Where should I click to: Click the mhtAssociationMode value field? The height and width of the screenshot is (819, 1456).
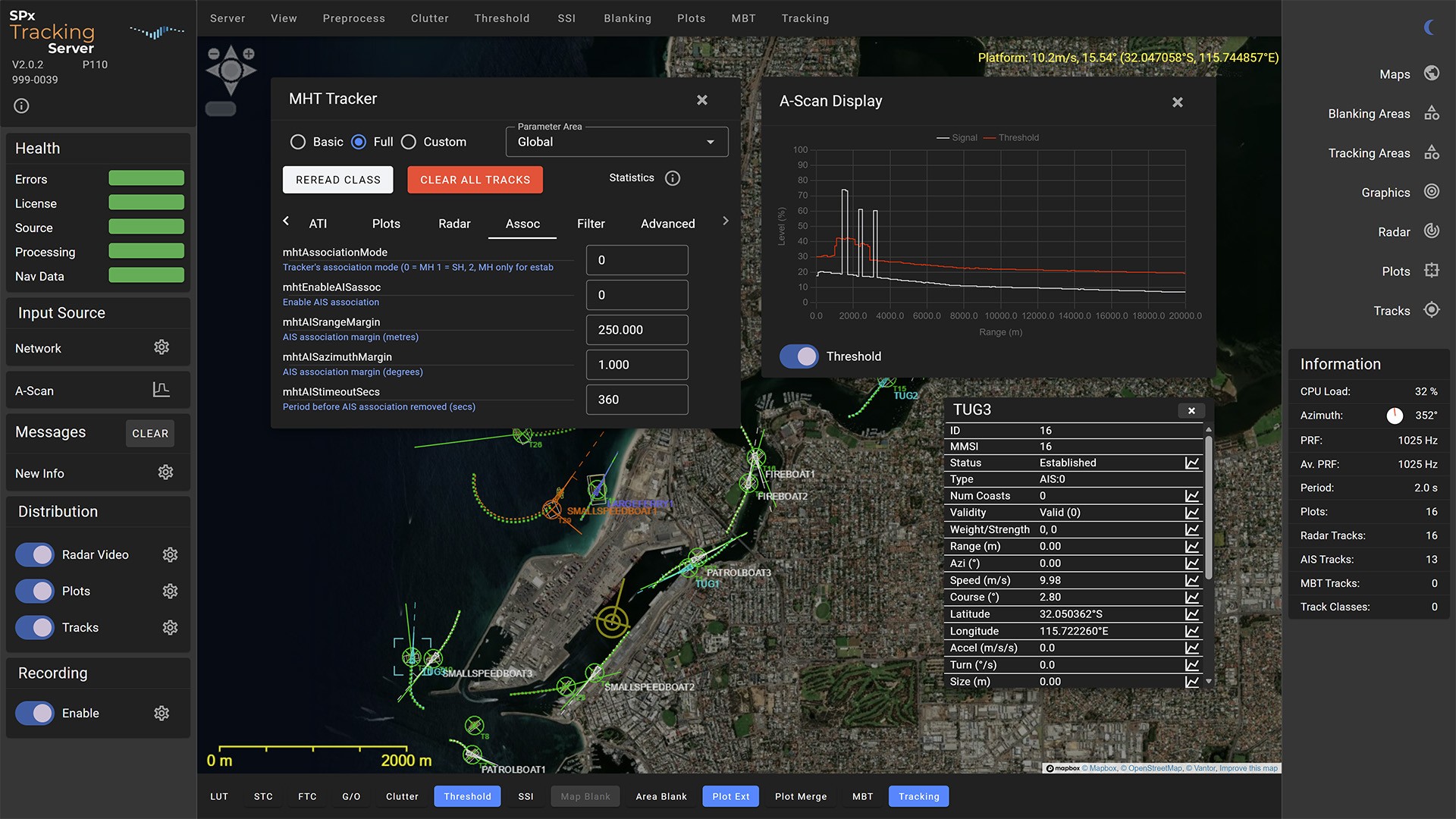[637, 260]
